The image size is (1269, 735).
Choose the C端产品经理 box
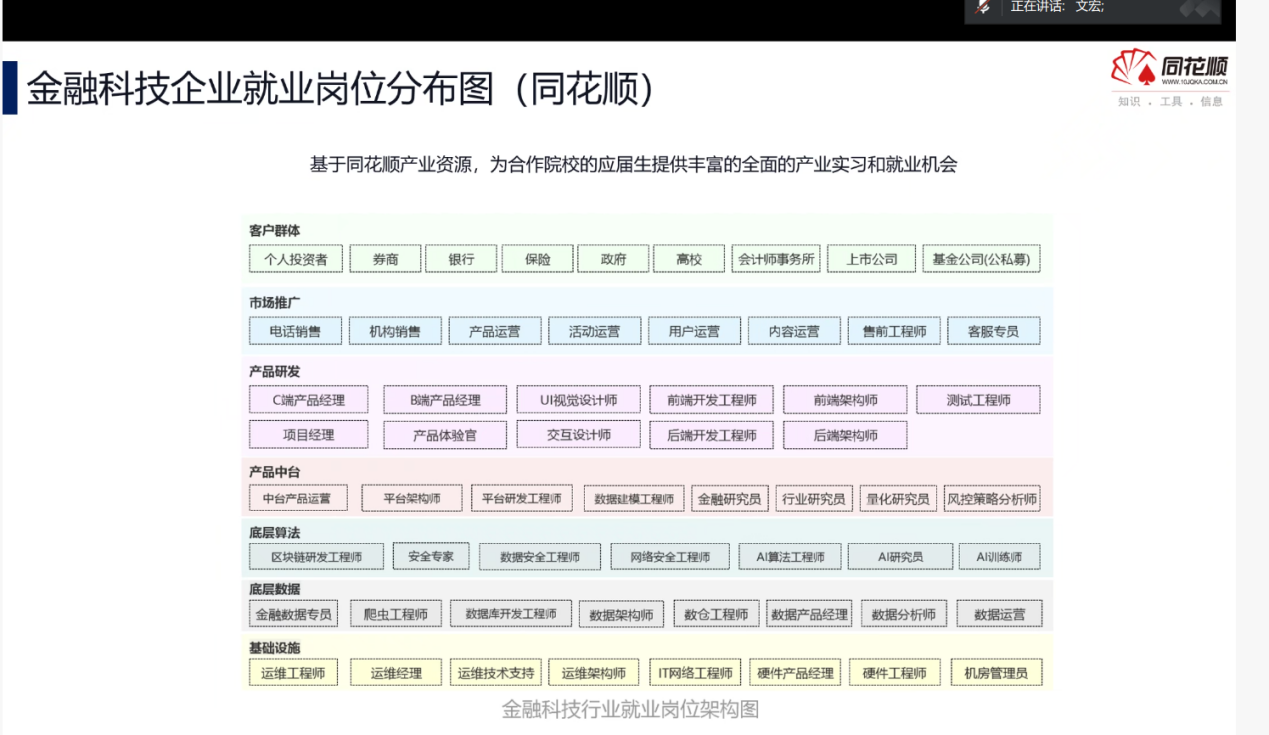[308, 400]
